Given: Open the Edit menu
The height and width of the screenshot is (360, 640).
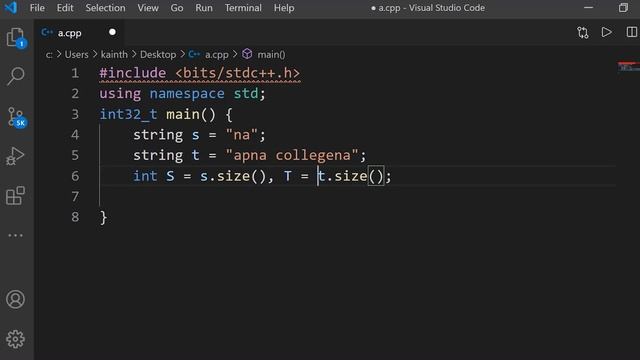Looking at the screenshot, I should 65,8.
